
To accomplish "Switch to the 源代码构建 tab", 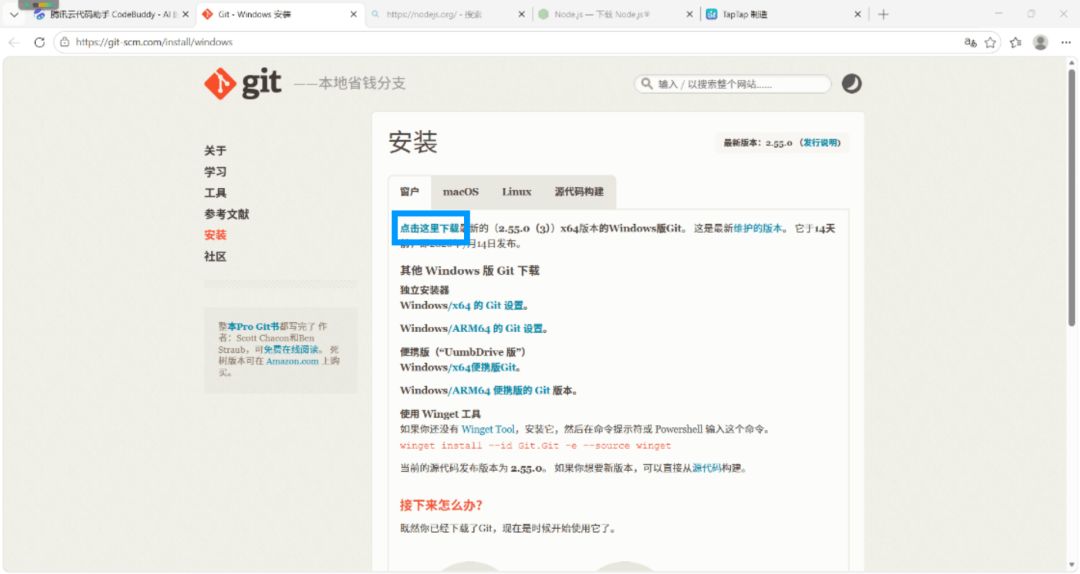I will click(x=579, y=192).
